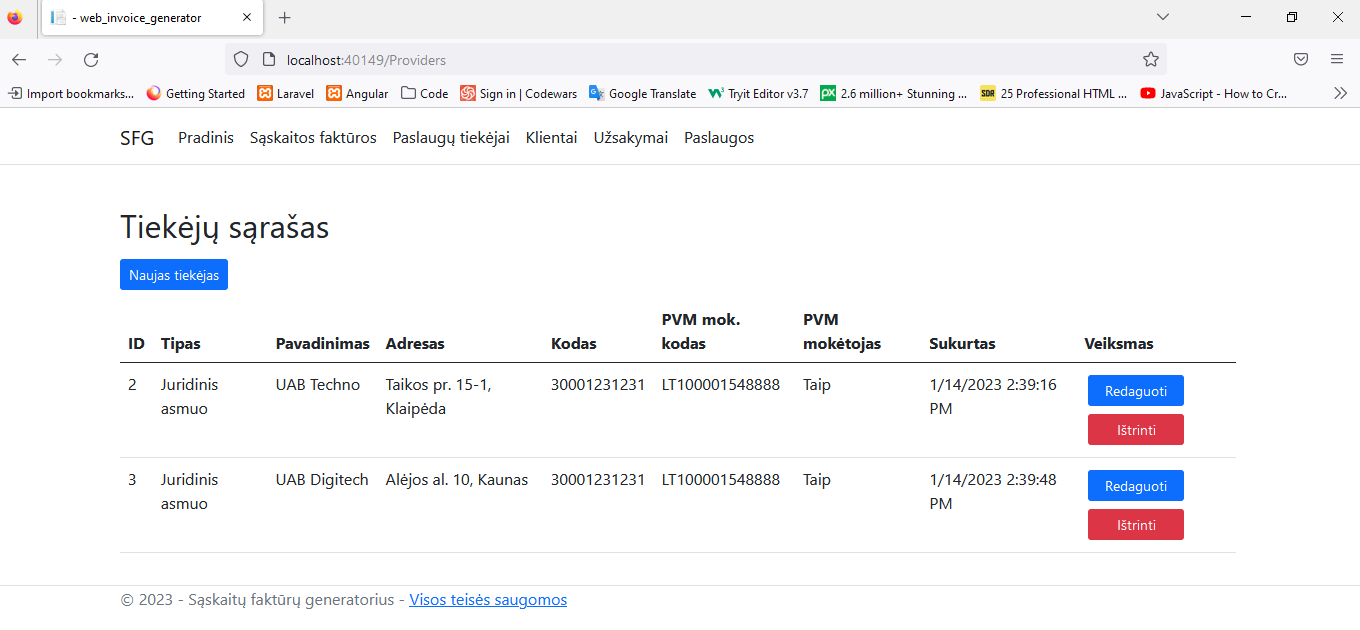Open the shield tracking protection panel
This screenshot has width=1360, height=630.
[240, 59]
